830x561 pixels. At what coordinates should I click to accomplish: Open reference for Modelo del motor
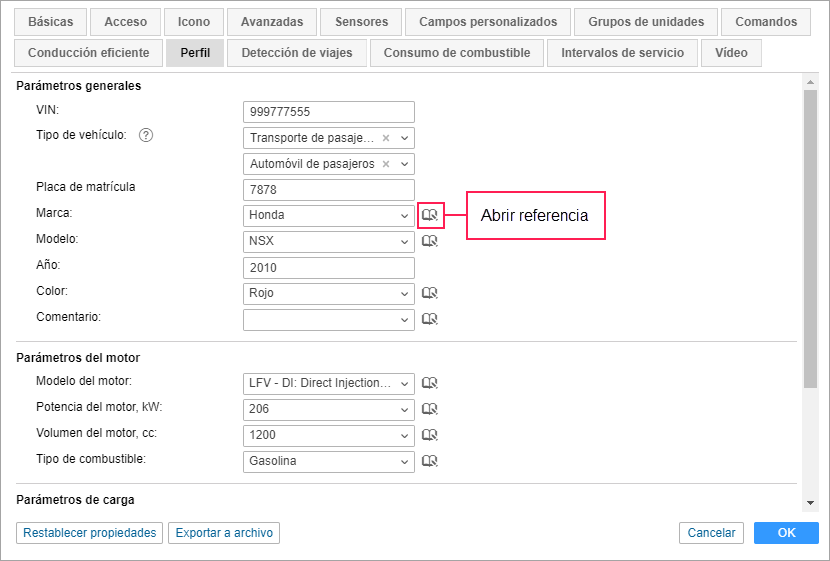point(430,383)
